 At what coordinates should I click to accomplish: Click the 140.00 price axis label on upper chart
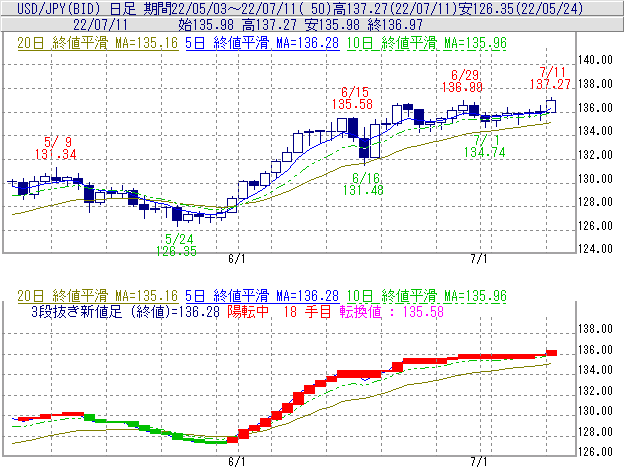pos(595,60)
